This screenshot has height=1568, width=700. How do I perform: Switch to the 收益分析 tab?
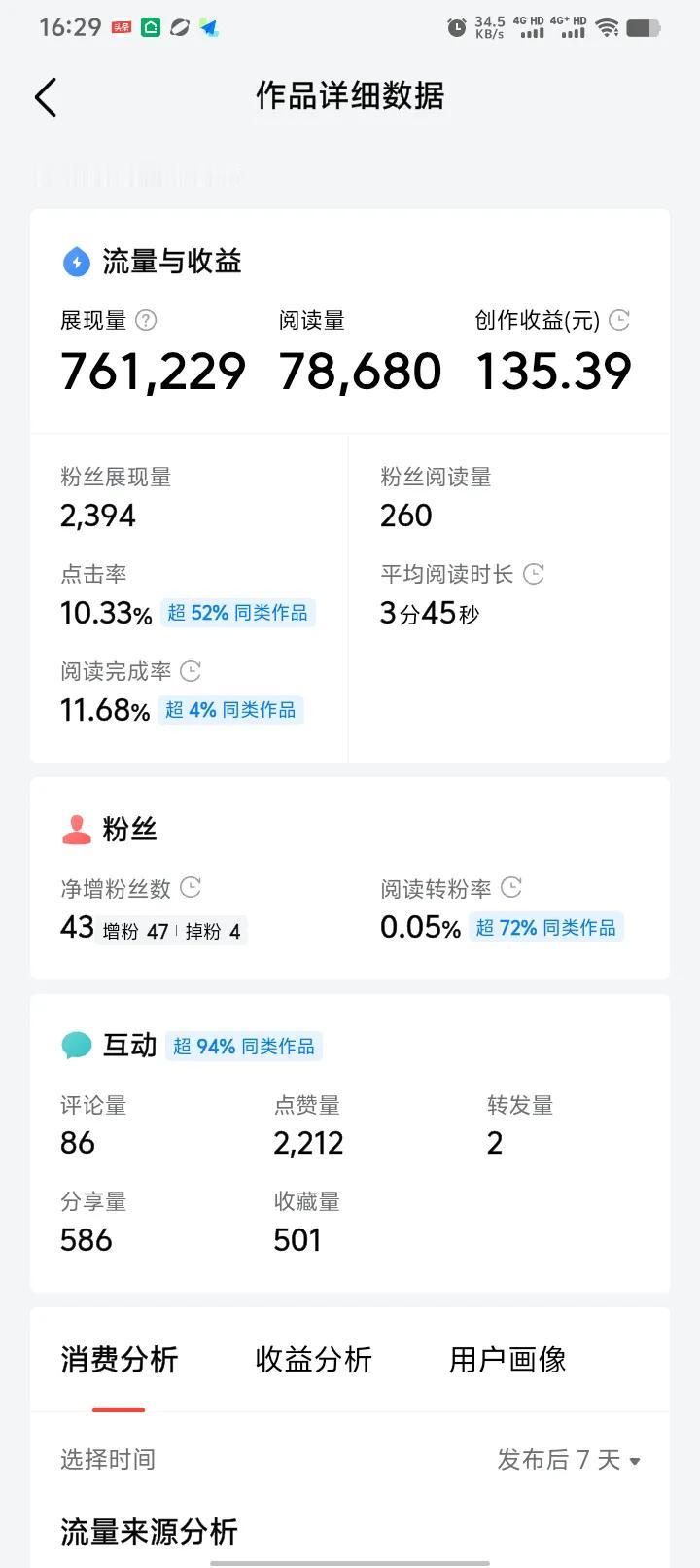point(314,1360)
